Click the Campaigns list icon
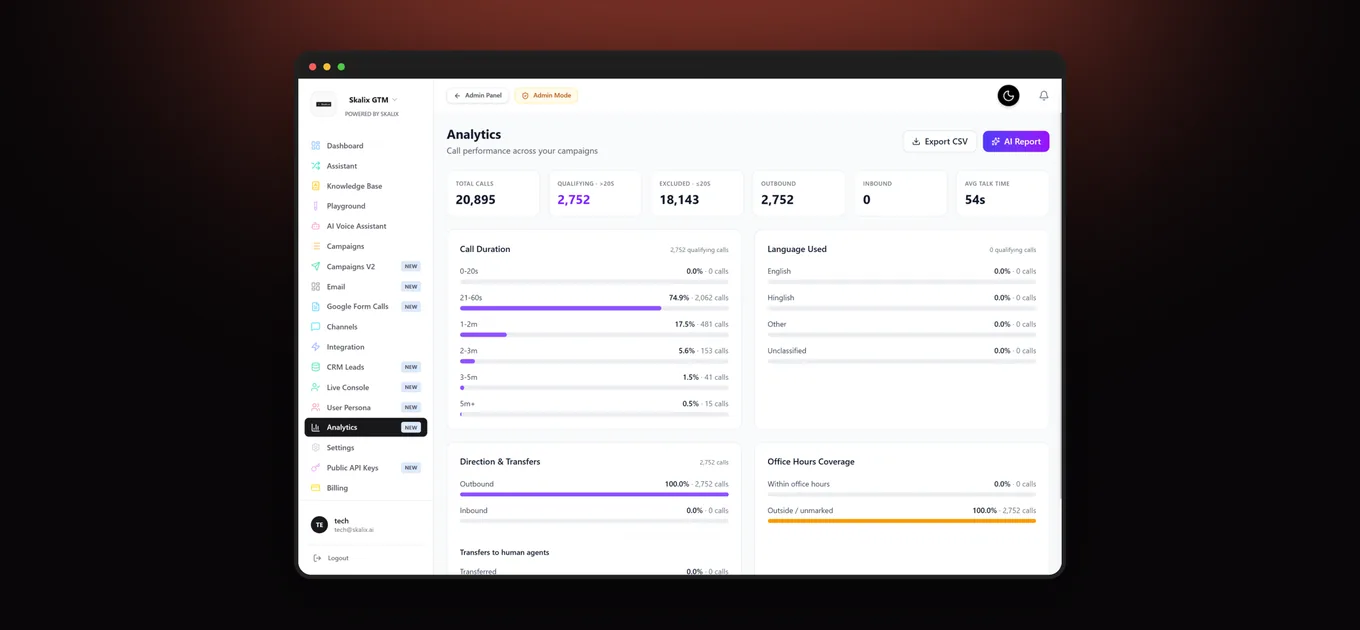This screenshot has height=630, width=1360. point(316,246)
